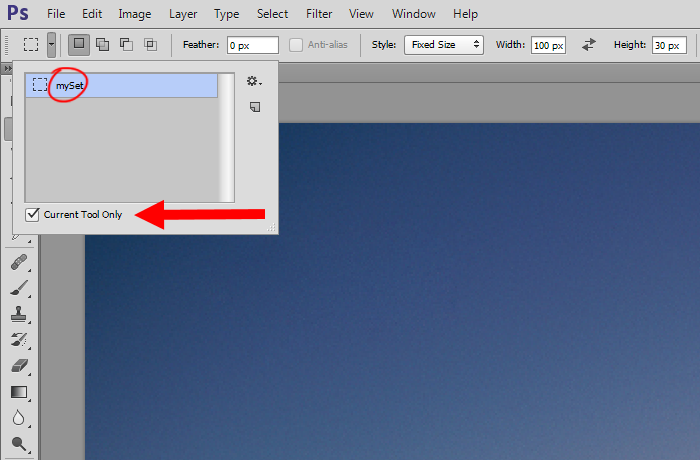The width and height of the screenshot is (700, 460).
Task: Click the Style label
Action: click(384, 45)
